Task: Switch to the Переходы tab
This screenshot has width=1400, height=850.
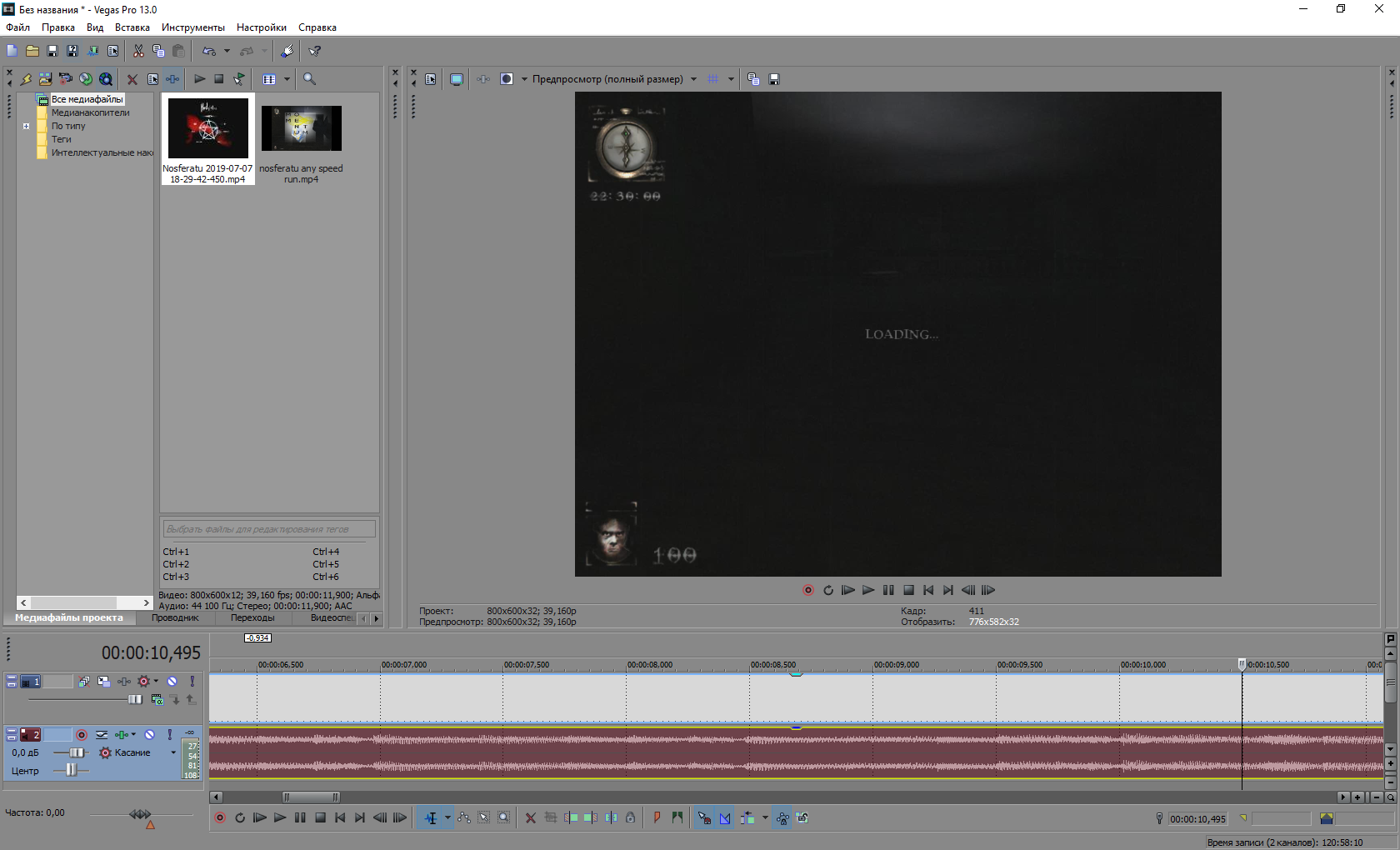Action: point(252,617)
